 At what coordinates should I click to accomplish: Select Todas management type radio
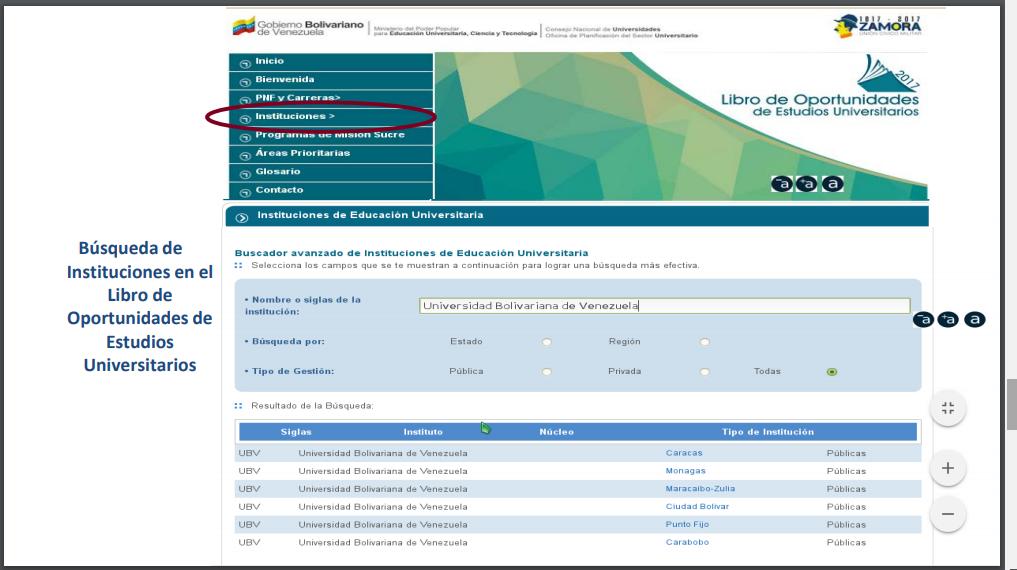(832, 372)
